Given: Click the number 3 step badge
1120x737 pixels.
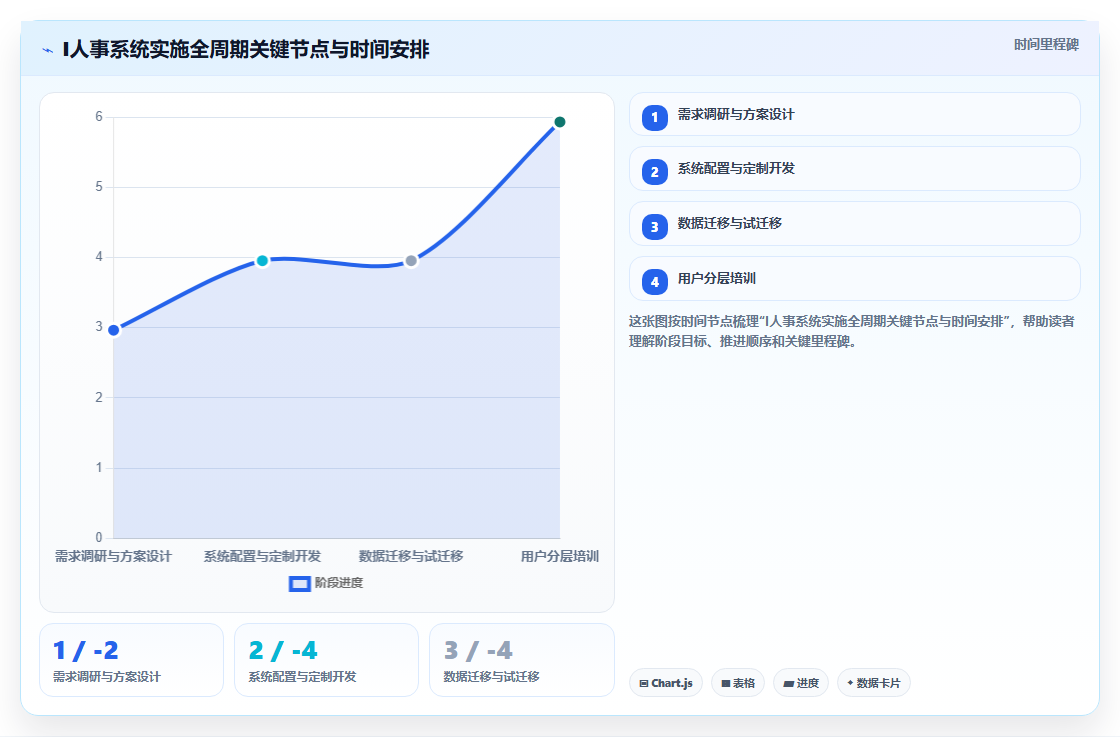Looking at the screenshot, I should coord(654,227).
